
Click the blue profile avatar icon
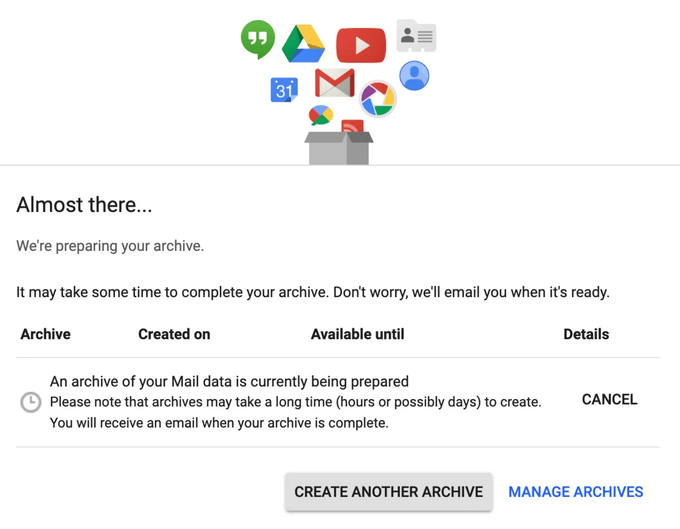click(x=414, y=75)
